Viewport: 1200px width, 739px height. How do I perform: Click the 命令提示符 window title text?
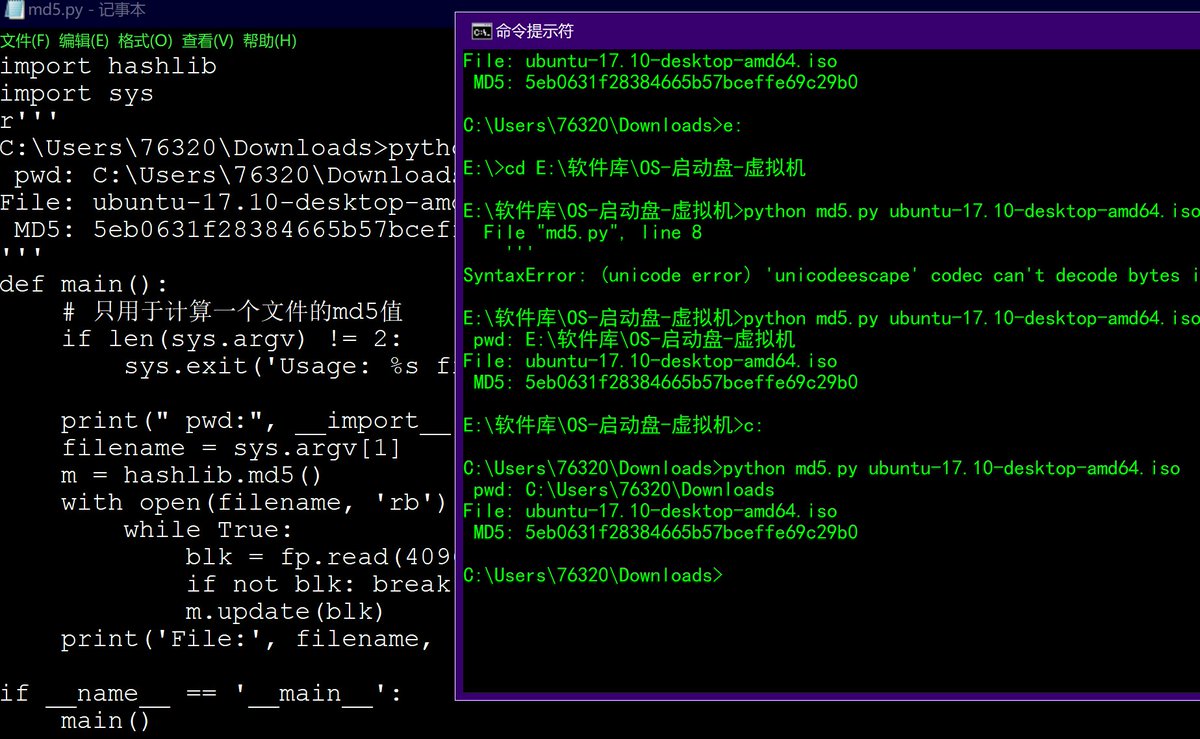[x=535, y=31]
